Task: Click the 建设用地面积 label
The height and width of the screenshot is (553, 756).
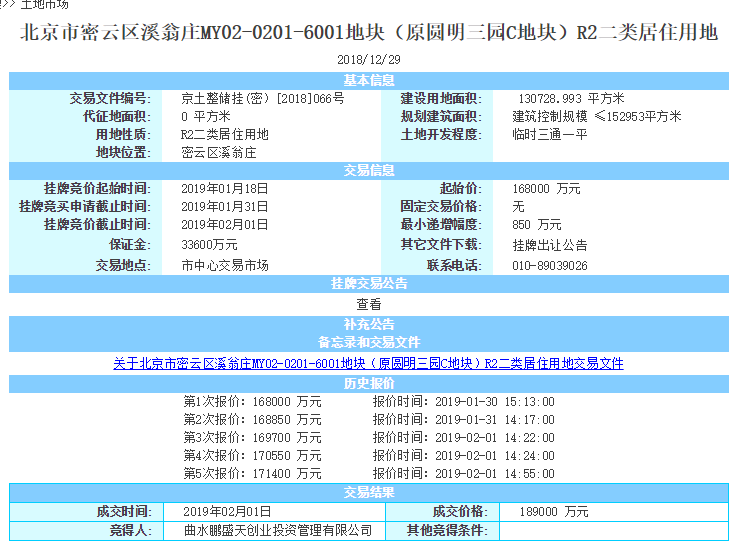Action: (441, 99)
